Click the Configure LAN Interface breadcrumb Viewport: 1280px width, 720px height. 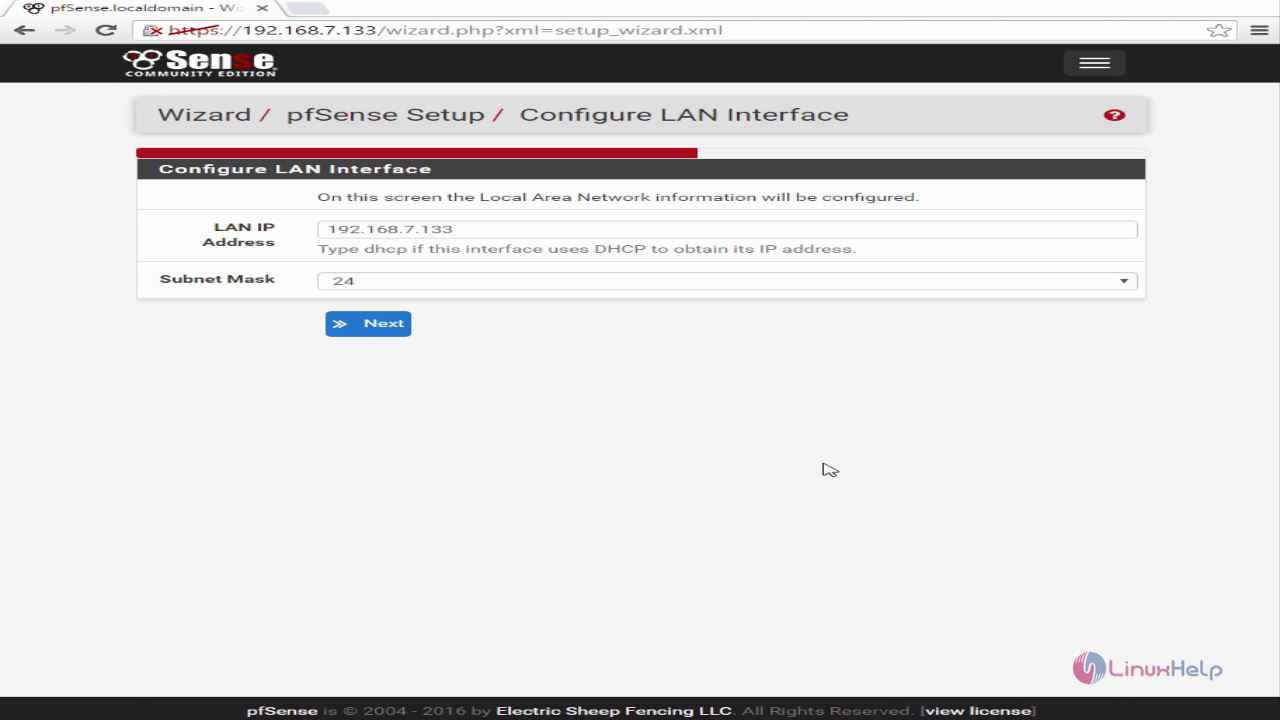(684, 114)
